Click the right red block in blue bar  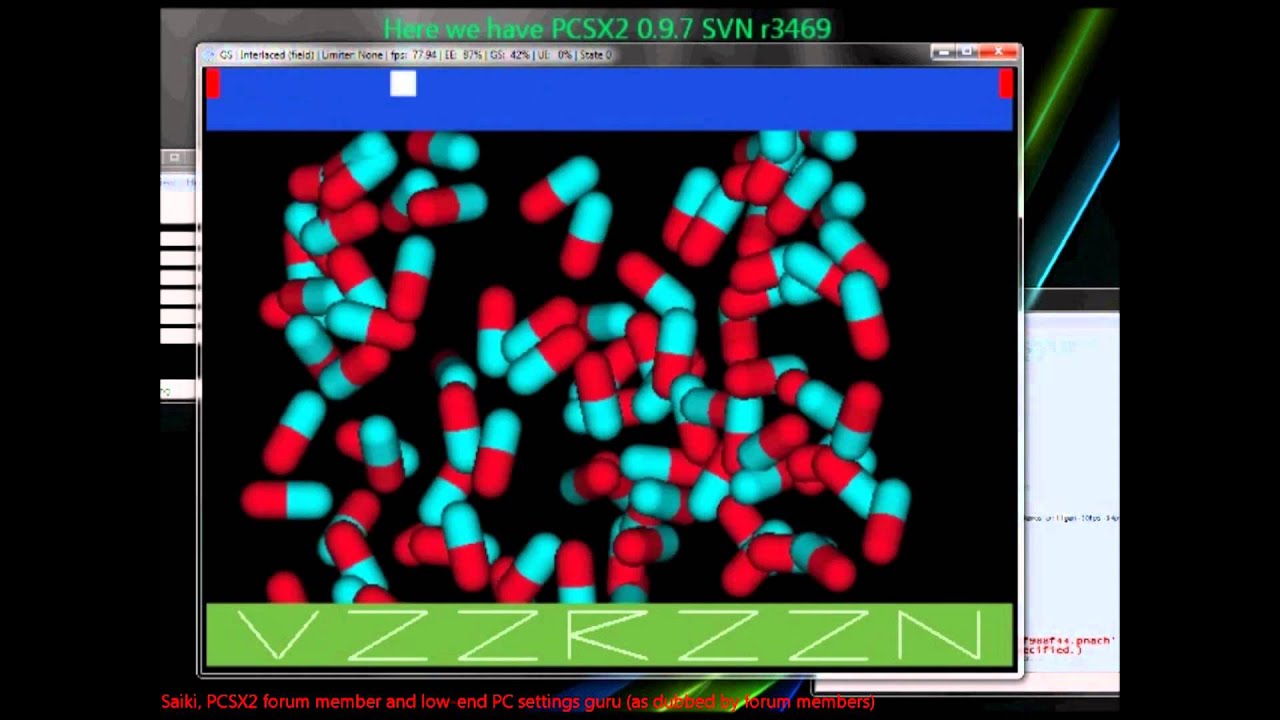click(x=1005, y=84)
